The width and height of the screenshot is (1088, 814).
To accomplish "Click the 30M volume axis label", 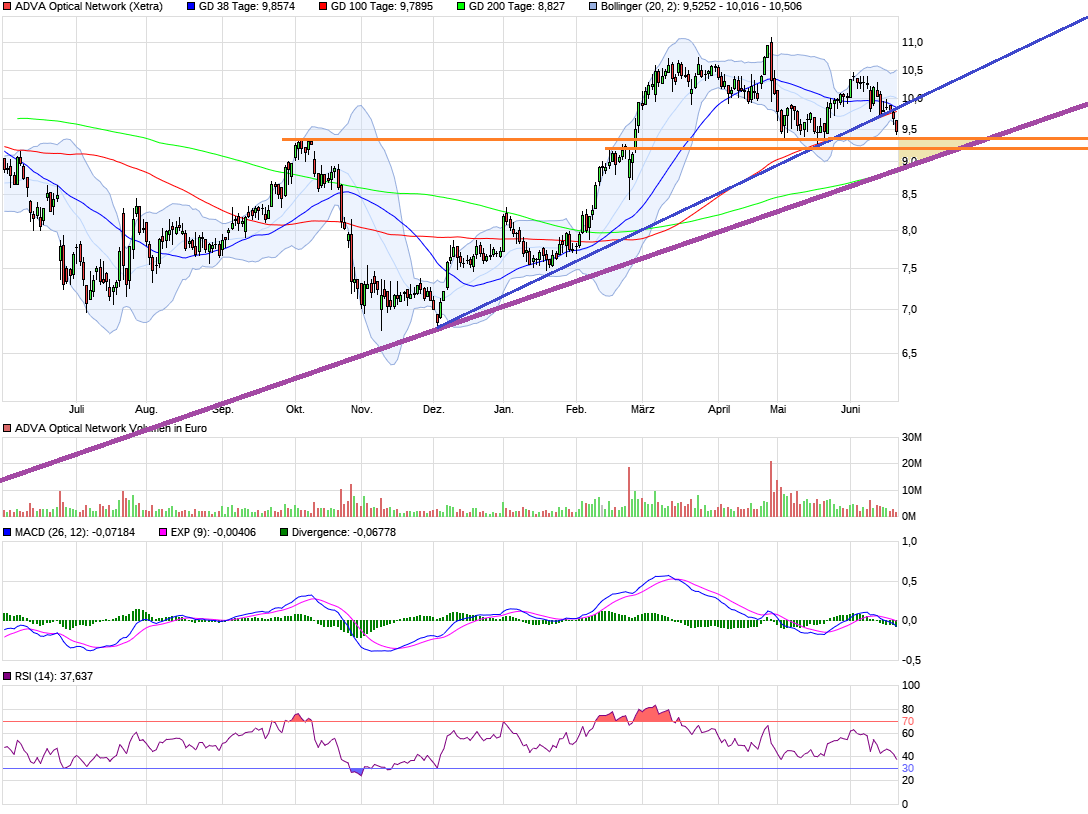I will coord(911,438).
